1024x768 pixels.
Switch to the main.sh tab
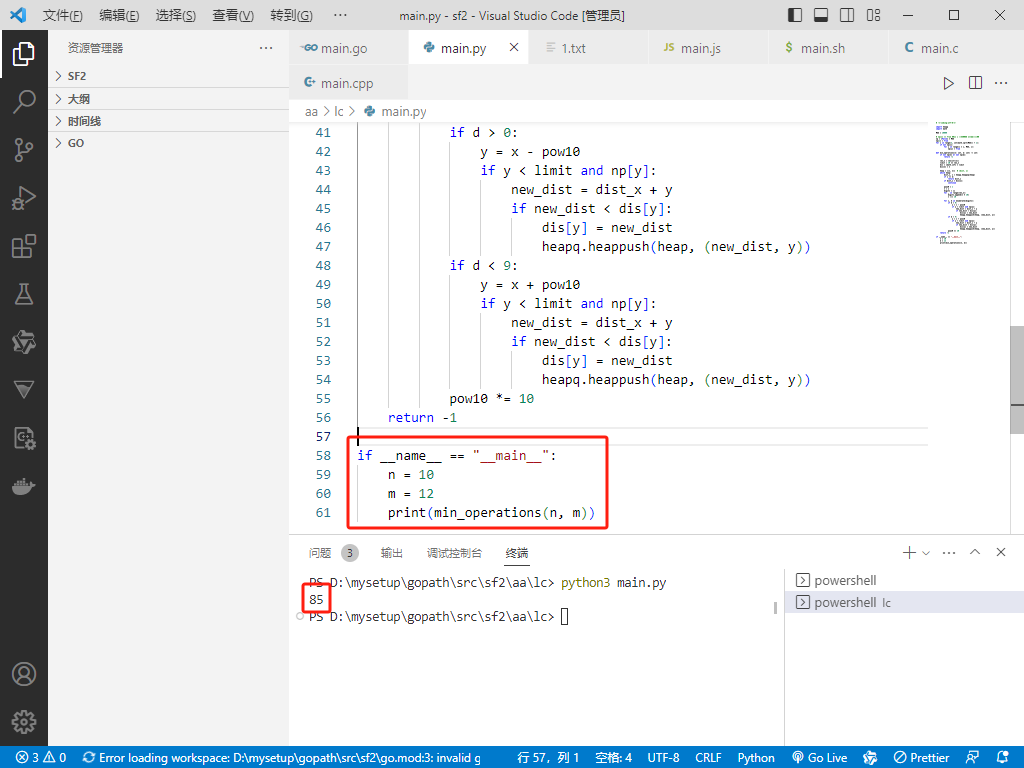[829, 48]
